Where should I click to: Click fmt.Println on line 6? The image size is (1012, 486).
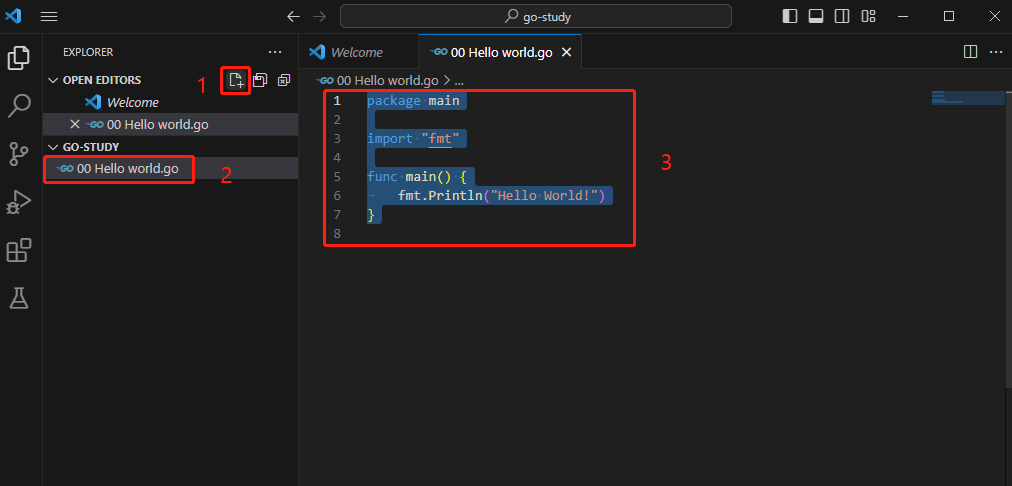[x=440, y=196]
